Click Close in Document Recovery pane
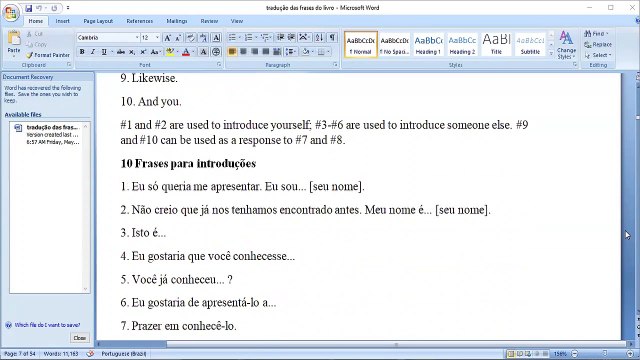640x360 pixels. click(x=80, y=338)
